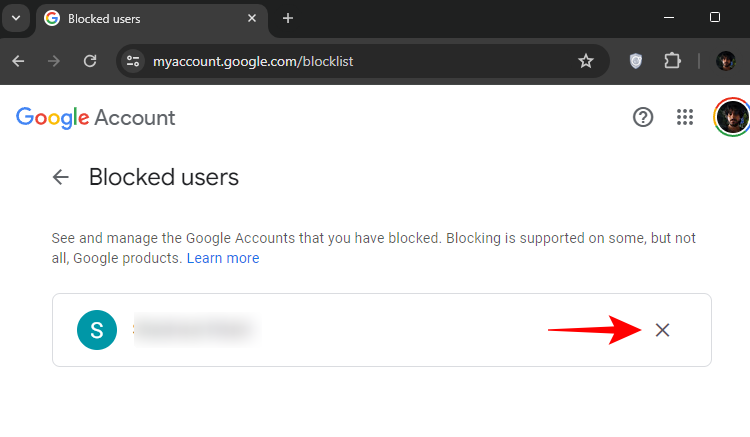
Task: Open the tab search dropdown chevron
Action: (x=16, y=18)
